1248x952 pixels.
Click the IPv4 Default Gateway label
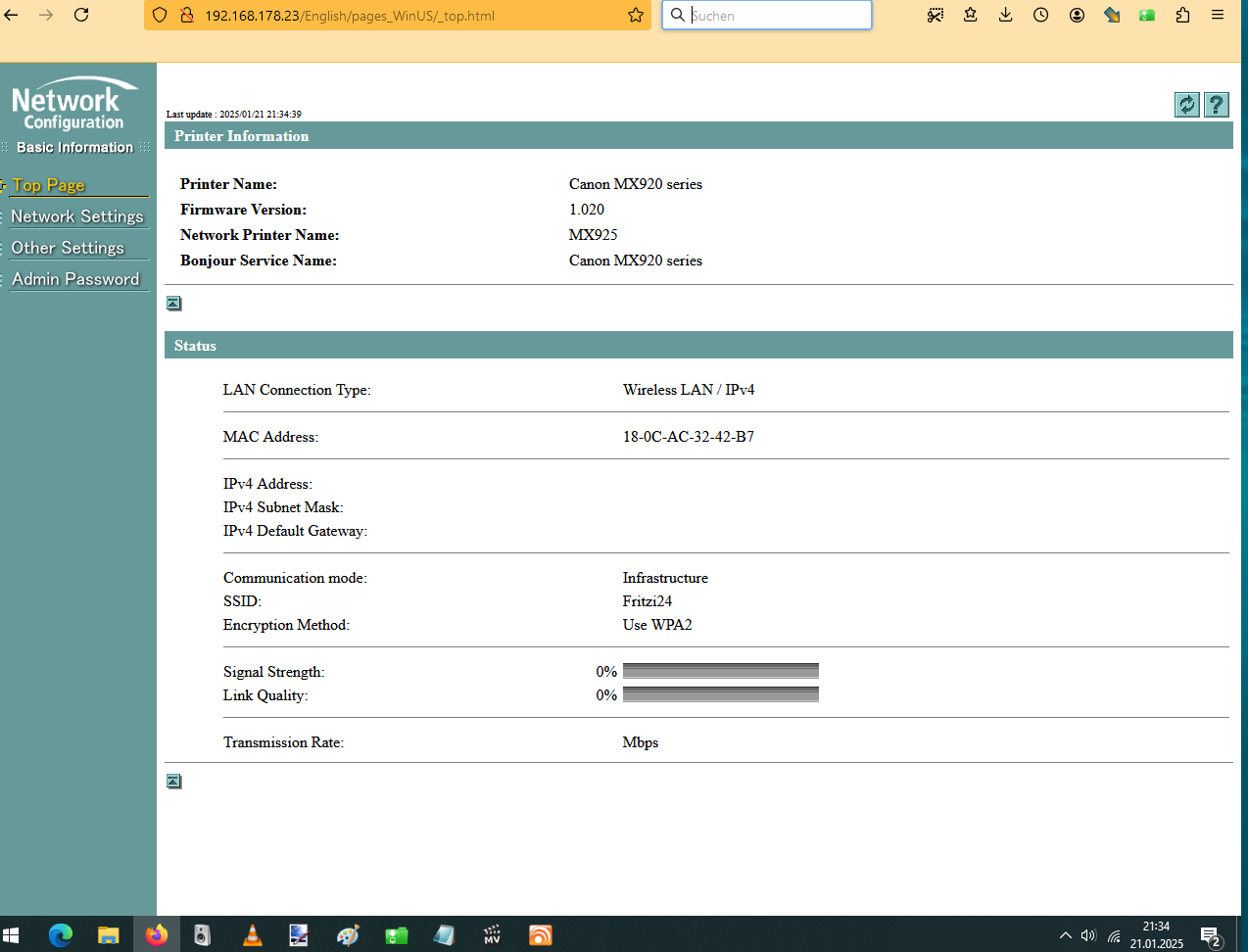pyautogui.click(x=295, y=531)
